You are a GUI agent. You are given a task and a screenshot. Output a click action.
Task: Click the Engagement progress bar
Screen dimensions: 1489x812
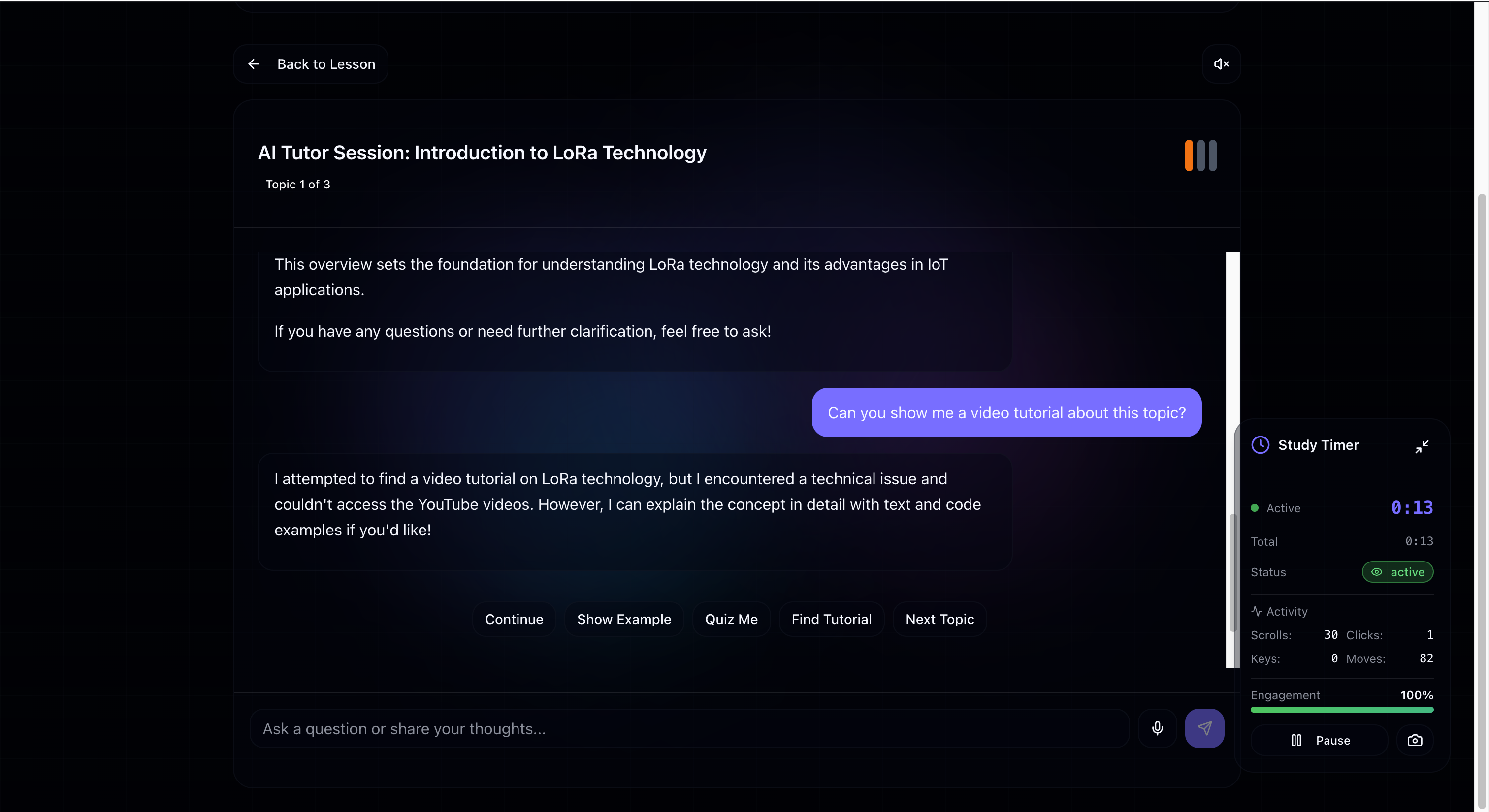pyautogui.click(x=1342, y=710)
